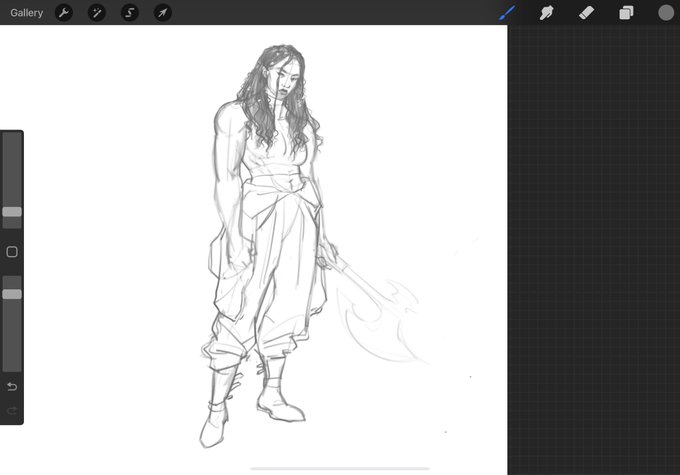Redo the last undone stroke
The image size is (680, 475).
coord(12,410)
